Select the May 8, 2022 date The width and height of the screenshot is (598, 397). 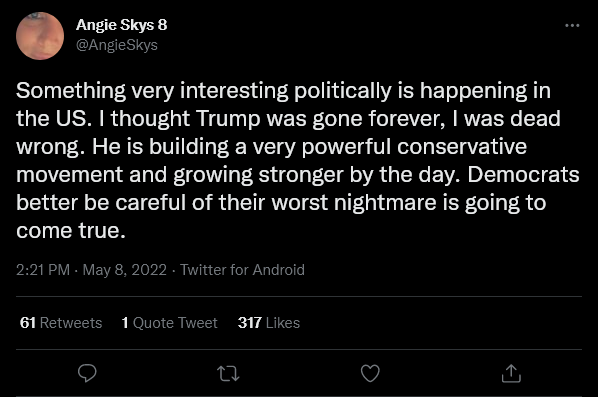click(125, 270)
